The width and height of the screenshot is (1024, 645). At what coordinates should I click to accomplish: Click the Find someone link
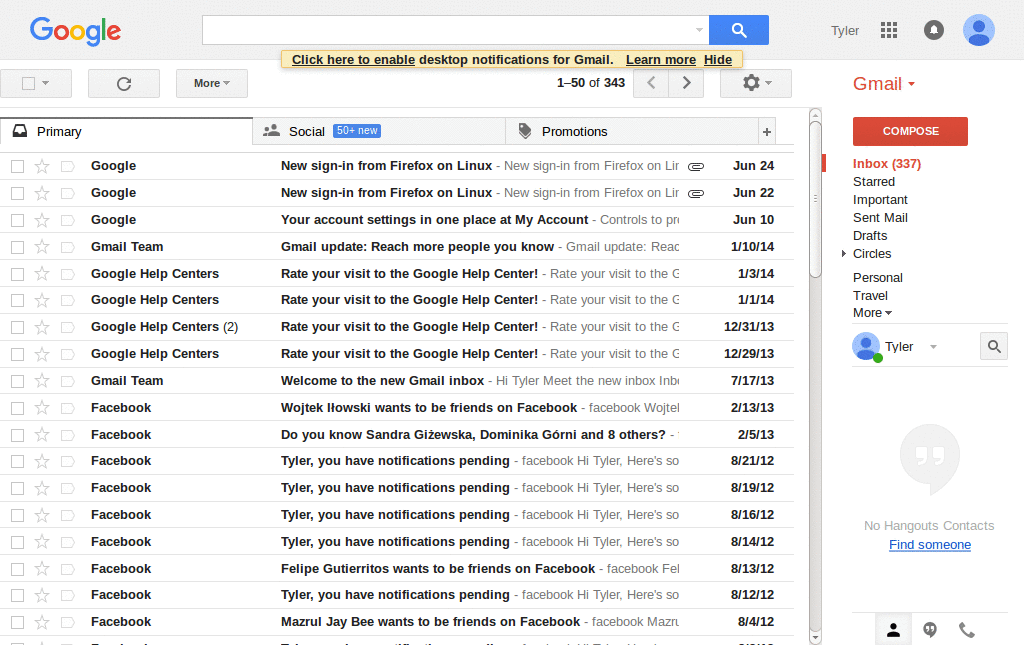click(x=930, y=544)
